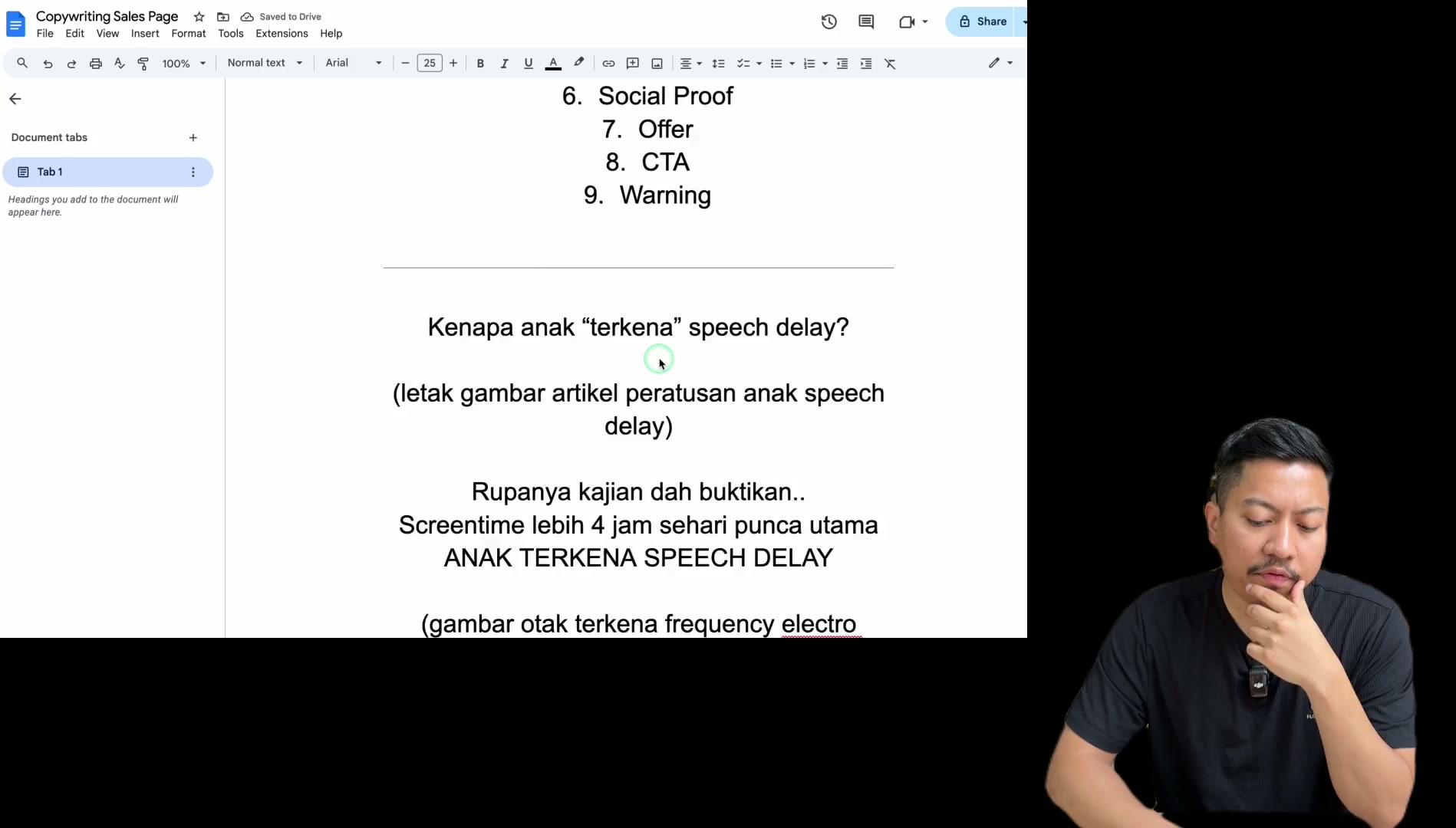The image size is (1456, 828).
Task: Add a comment from the toolbar
Action: click(633, 64)
